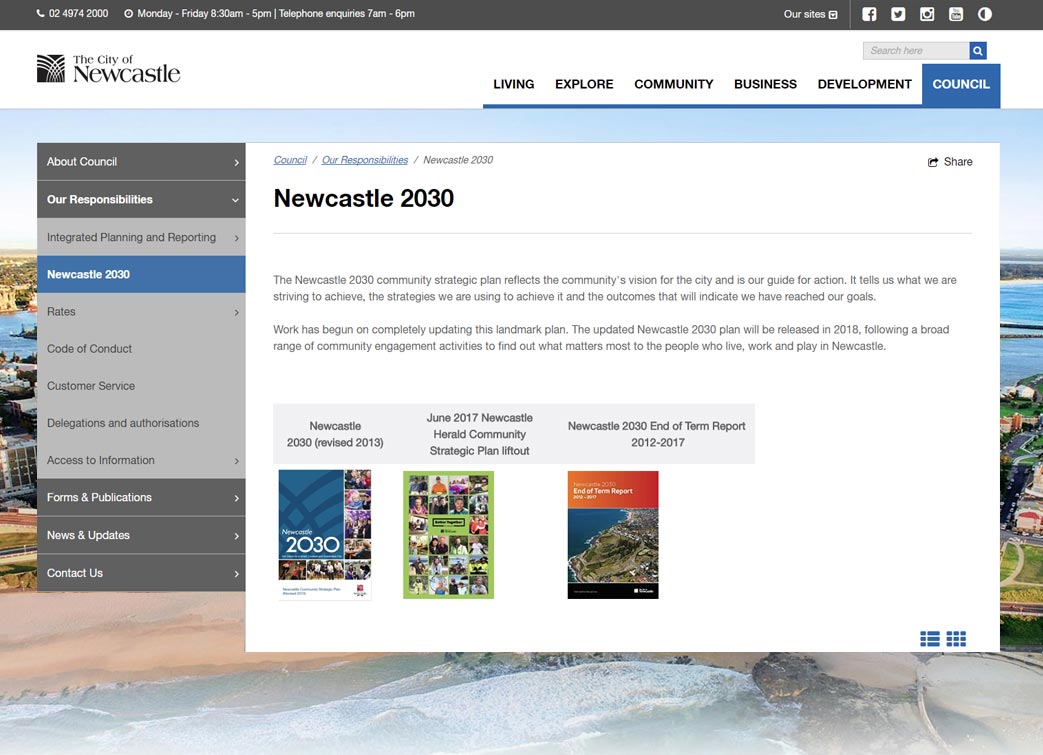Image resolution: width=1043 pixels, height=755 pixels.
Task: Switch to the BUSINESS tab
Action: click(x=765, y=84)
